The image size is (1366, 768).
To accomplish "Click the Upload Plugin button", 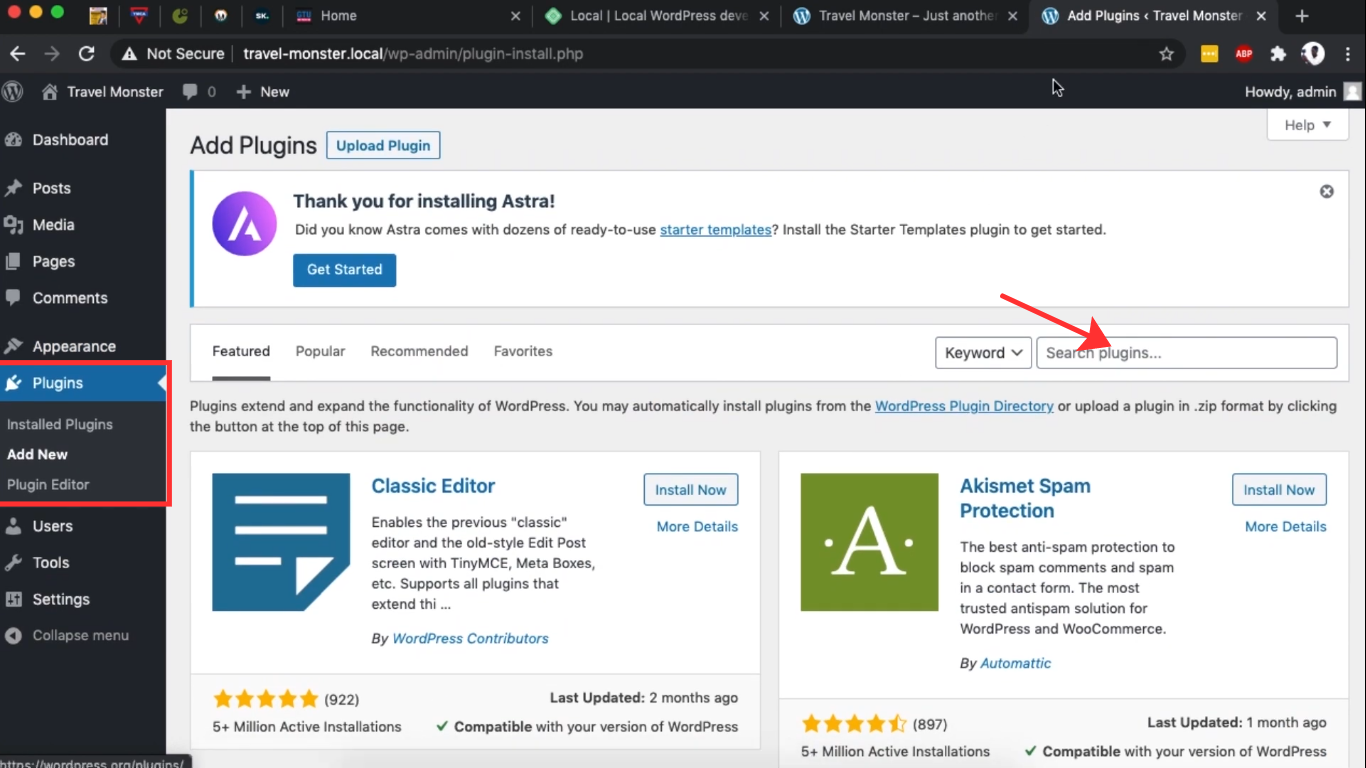I will tap(383, 145).
